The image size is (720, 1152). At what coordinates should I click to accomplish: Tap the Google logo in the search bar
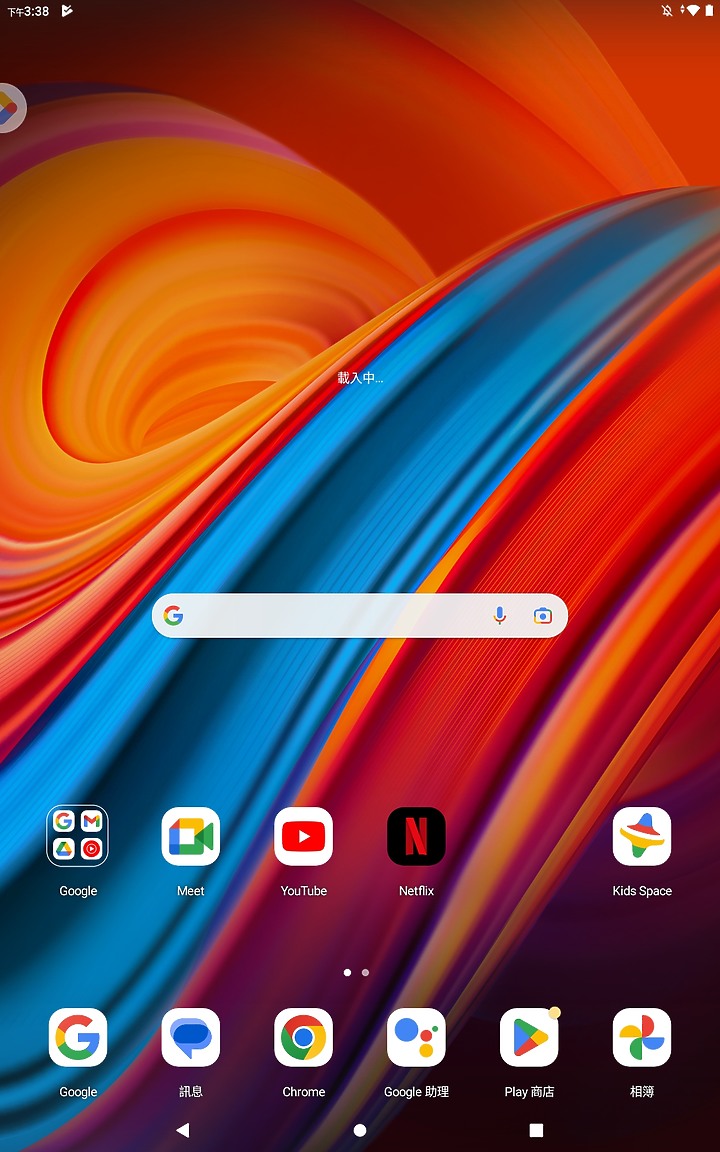point(173,616)
